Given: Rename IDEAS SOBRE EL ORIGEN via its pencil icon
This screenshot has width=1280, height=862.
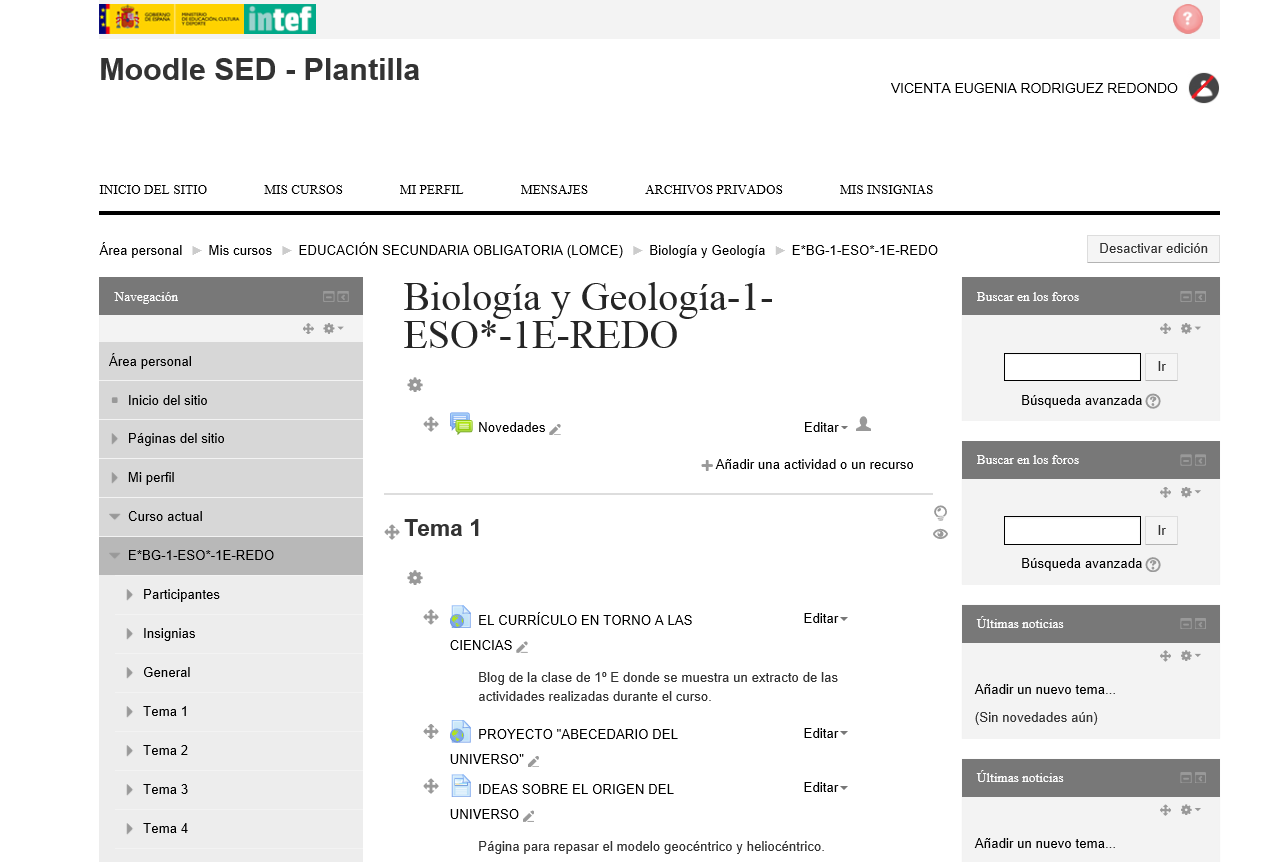Looking at the screenshot, I should (x=530, y=818).
